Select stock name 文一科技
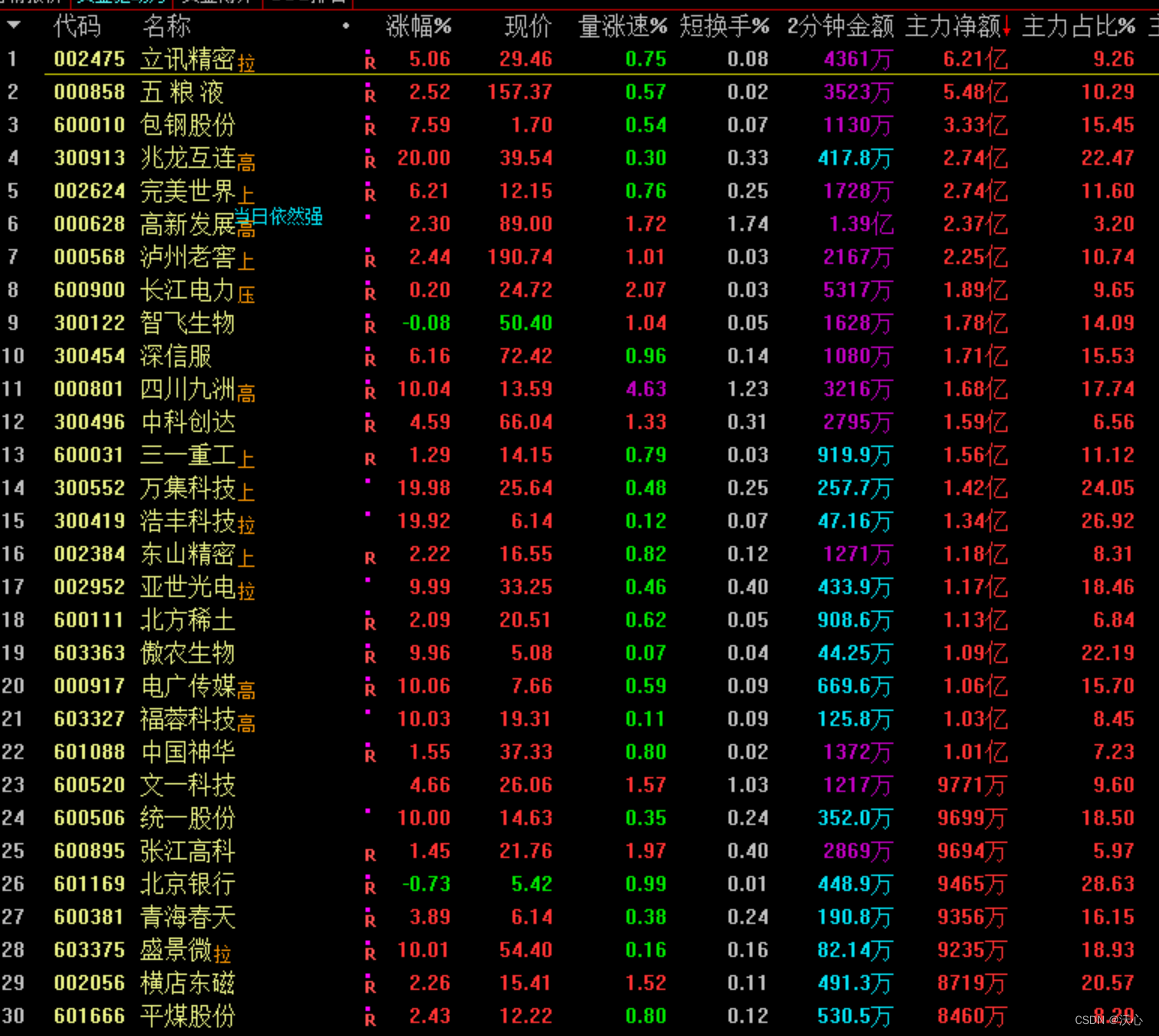The image size is (1159, 1036). coord(188,785)
